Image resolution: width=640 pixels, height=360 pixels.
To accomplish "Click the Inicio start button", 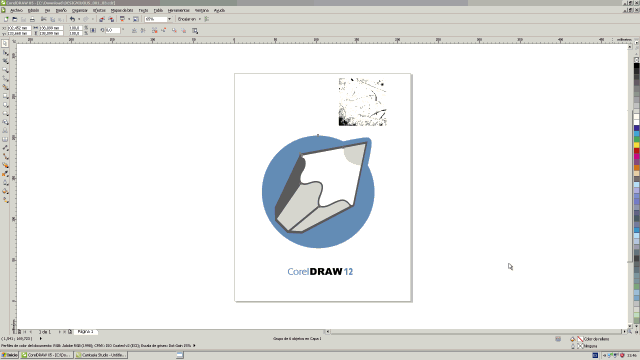I will [9, 355].
